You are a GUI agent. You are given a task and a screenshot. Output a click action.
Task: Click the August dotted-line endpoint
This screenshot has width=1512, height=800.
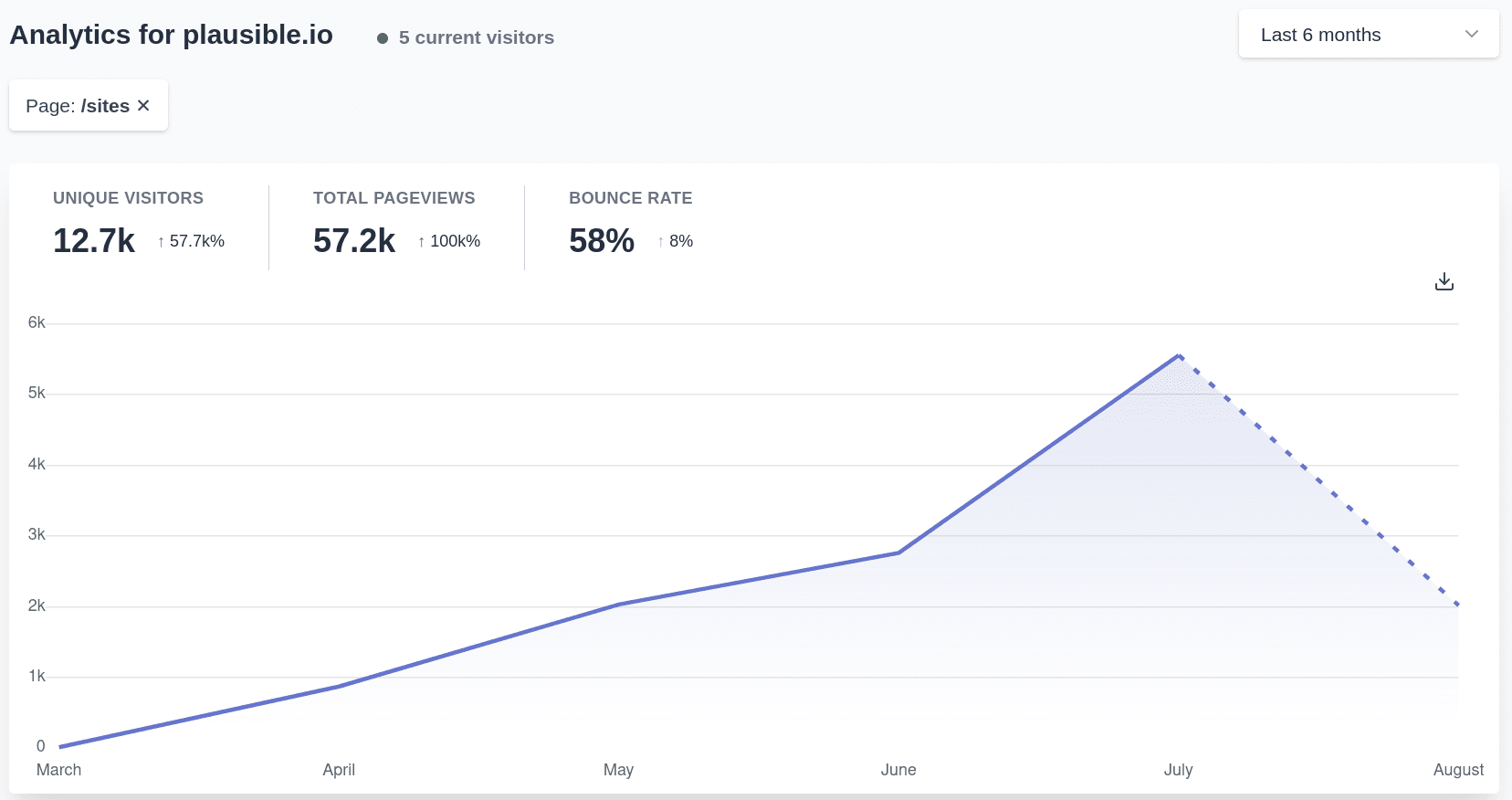tap(1458, 605)
